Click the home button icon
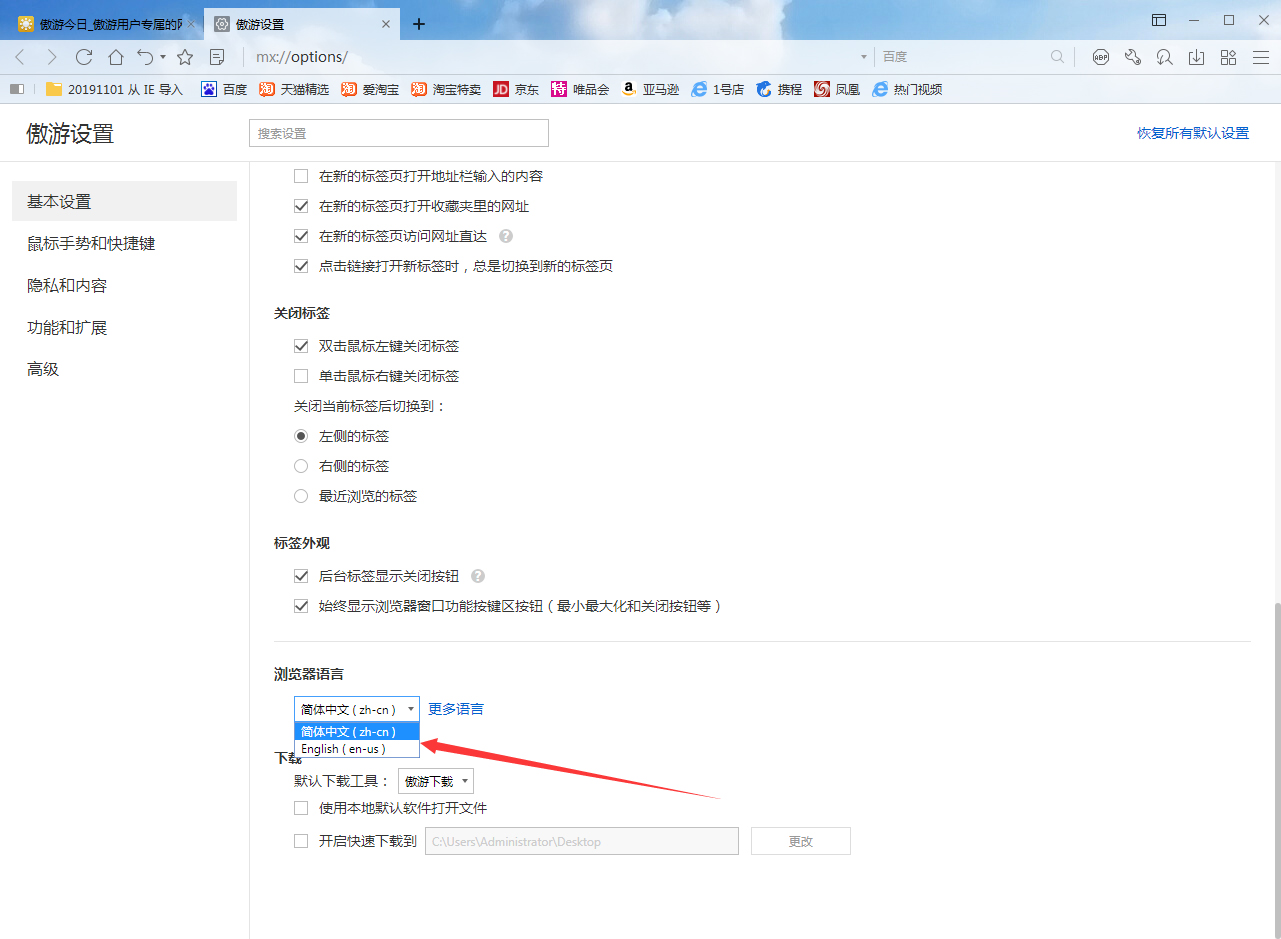 click(115, 57)
